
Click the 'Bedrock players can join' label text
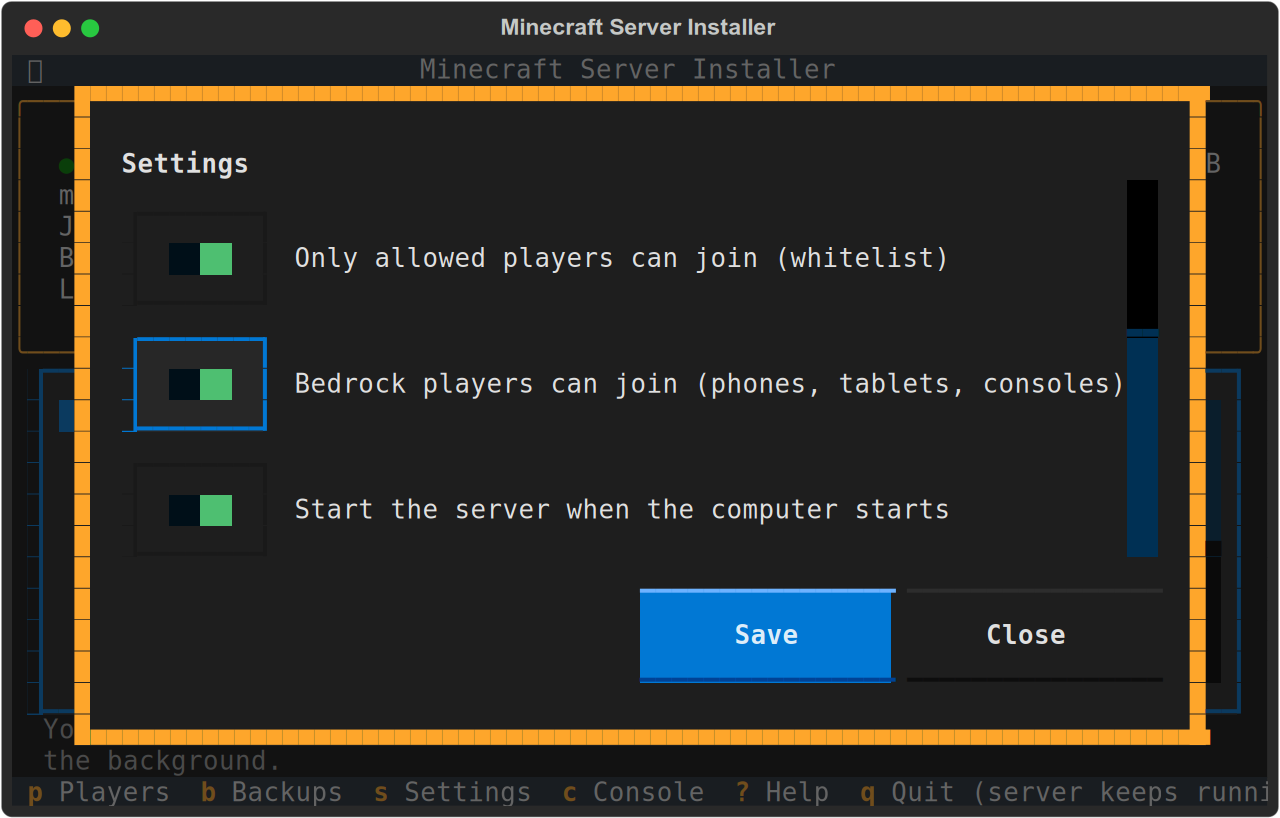pyautogui.click(x=710, y=384)
